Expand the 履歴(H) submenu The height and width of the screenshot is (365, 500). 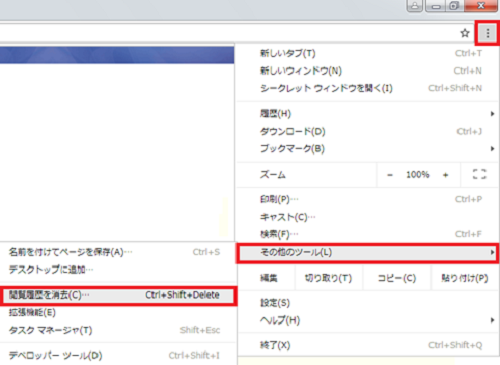tap(367, 114)
